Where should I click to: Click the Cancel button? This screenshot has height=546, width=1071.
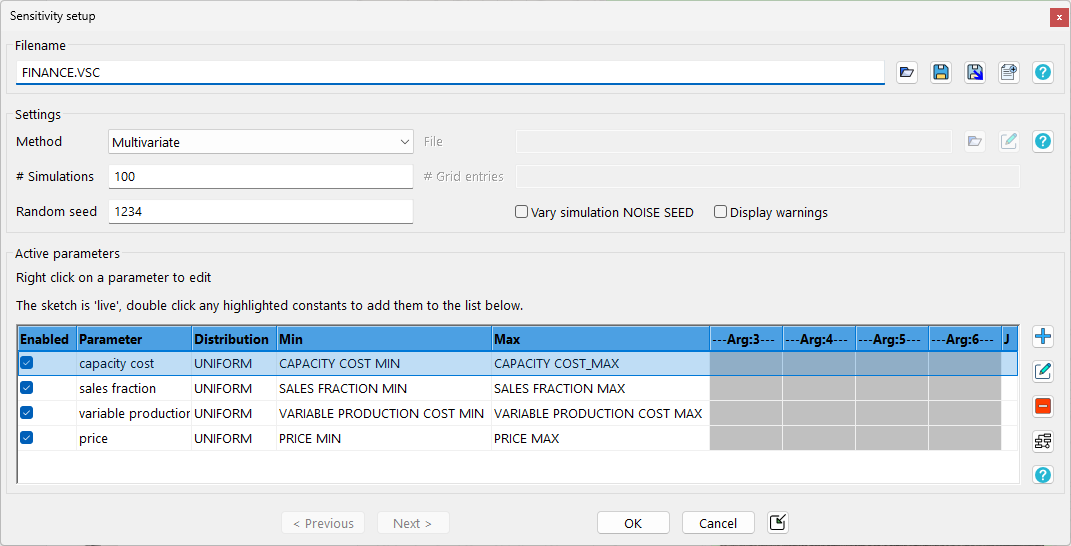(718, 523)
